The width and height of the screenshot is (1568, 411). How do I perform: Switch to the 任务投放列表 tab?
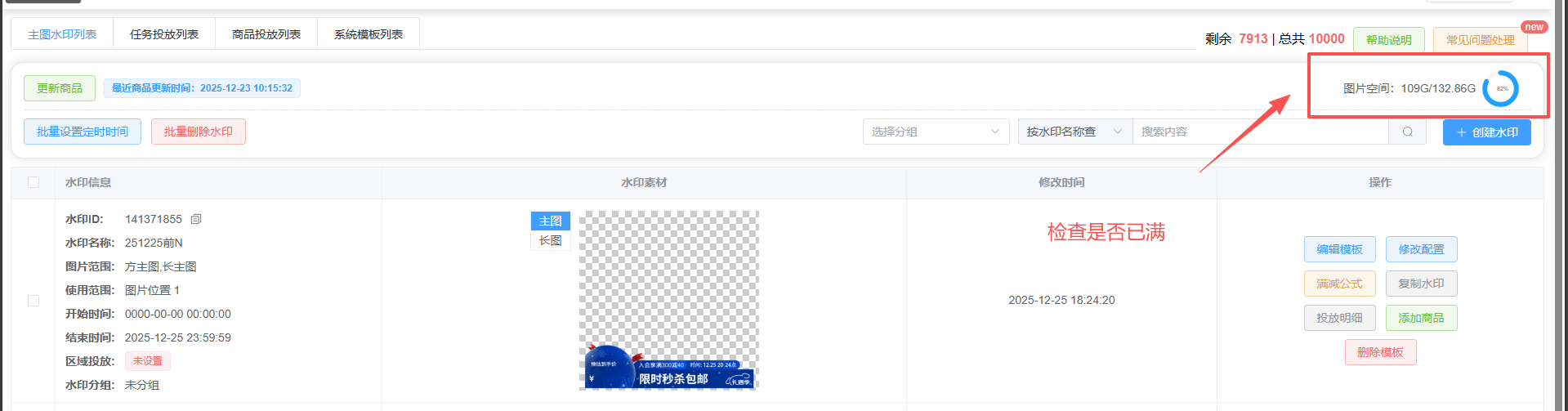(164, 34)
